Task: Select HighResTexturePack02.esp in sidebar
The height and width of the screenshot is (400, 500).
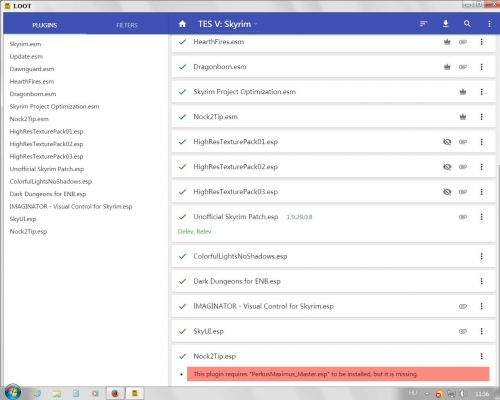Action: 46,144
